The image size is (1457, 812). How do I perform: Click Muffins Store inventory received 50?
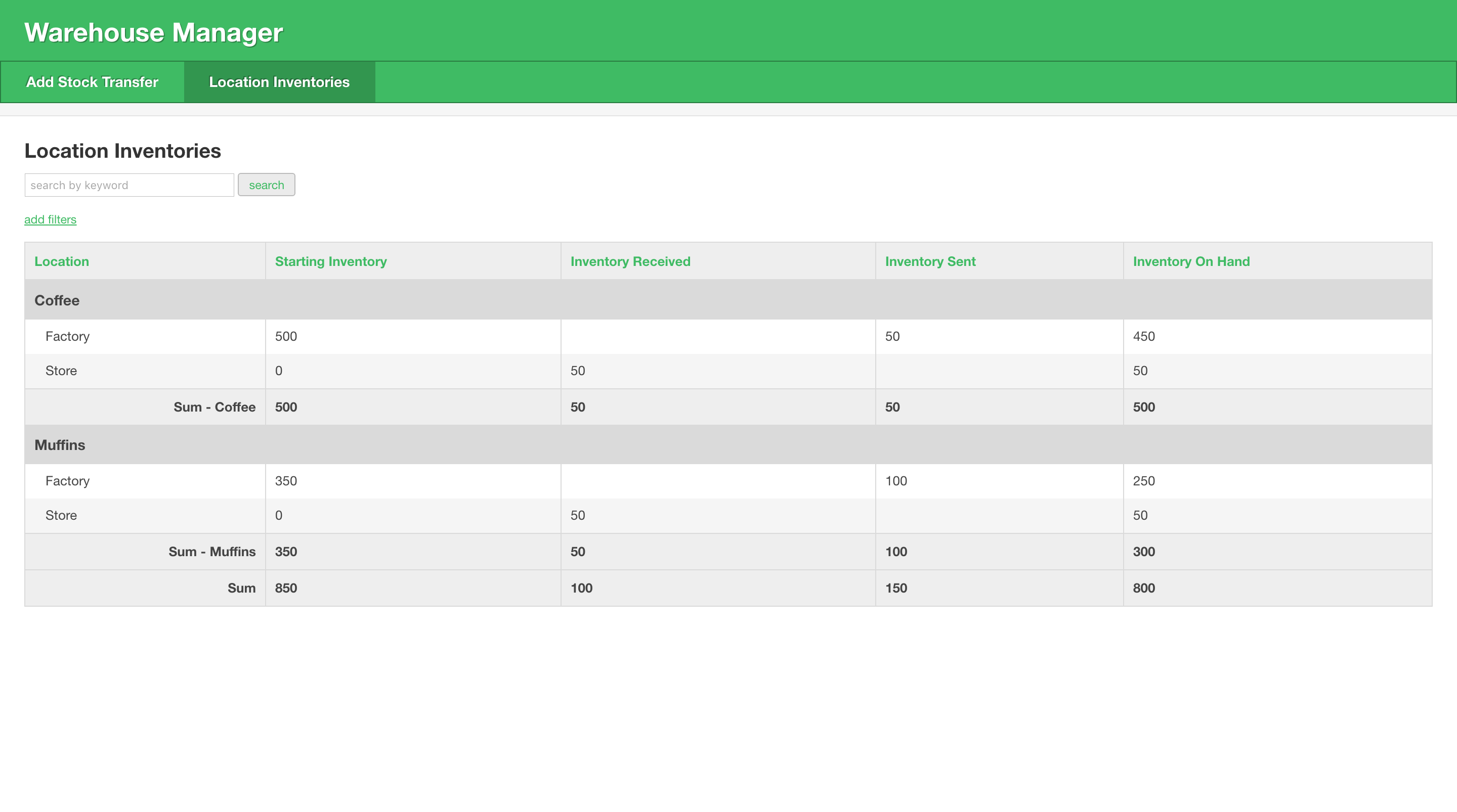pyautogui.click(x=577, y=516)
